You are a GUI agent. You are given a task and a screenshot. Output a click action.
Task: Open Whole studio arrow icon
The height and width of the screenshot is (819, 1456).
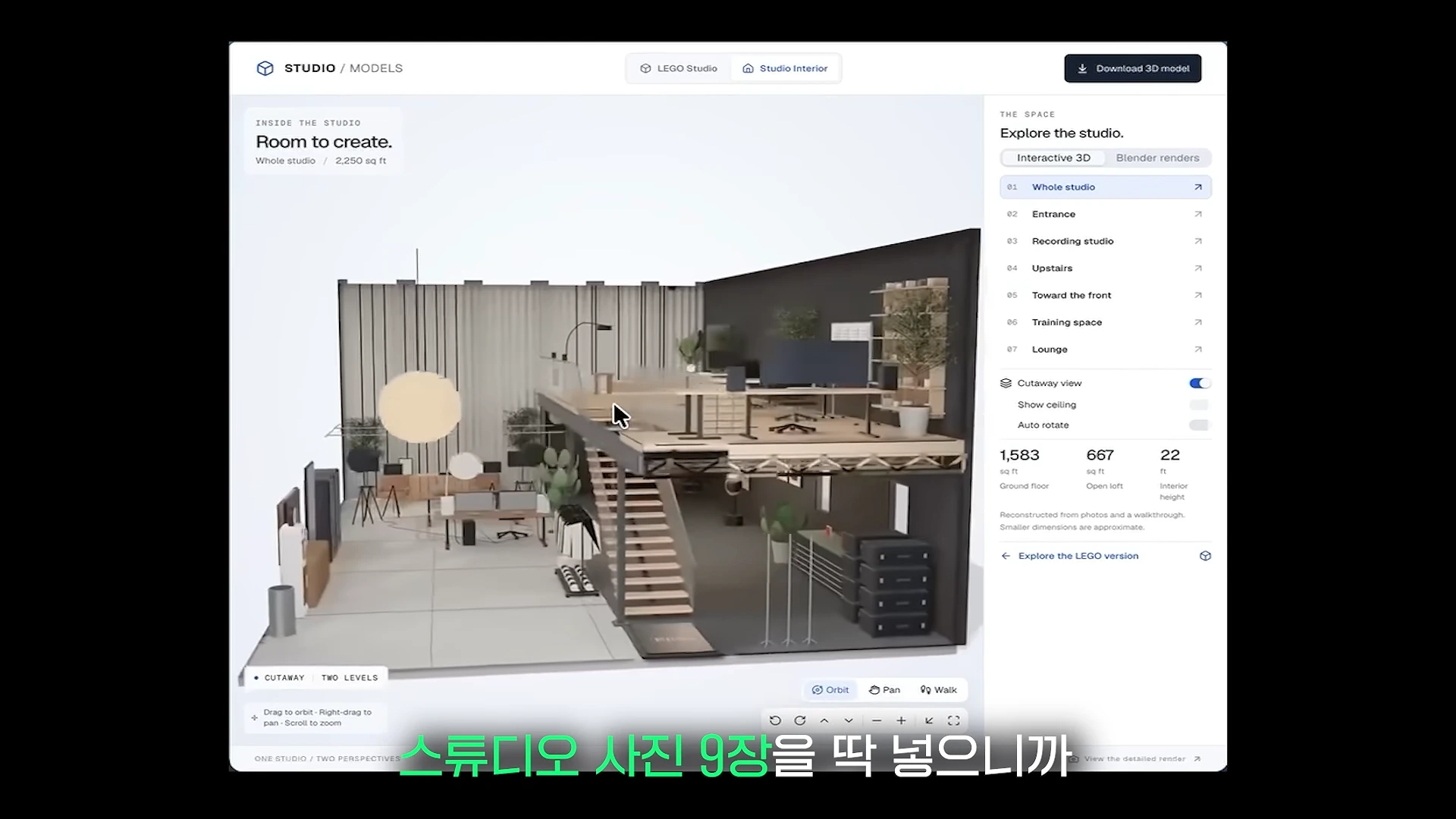[1198, 187]
